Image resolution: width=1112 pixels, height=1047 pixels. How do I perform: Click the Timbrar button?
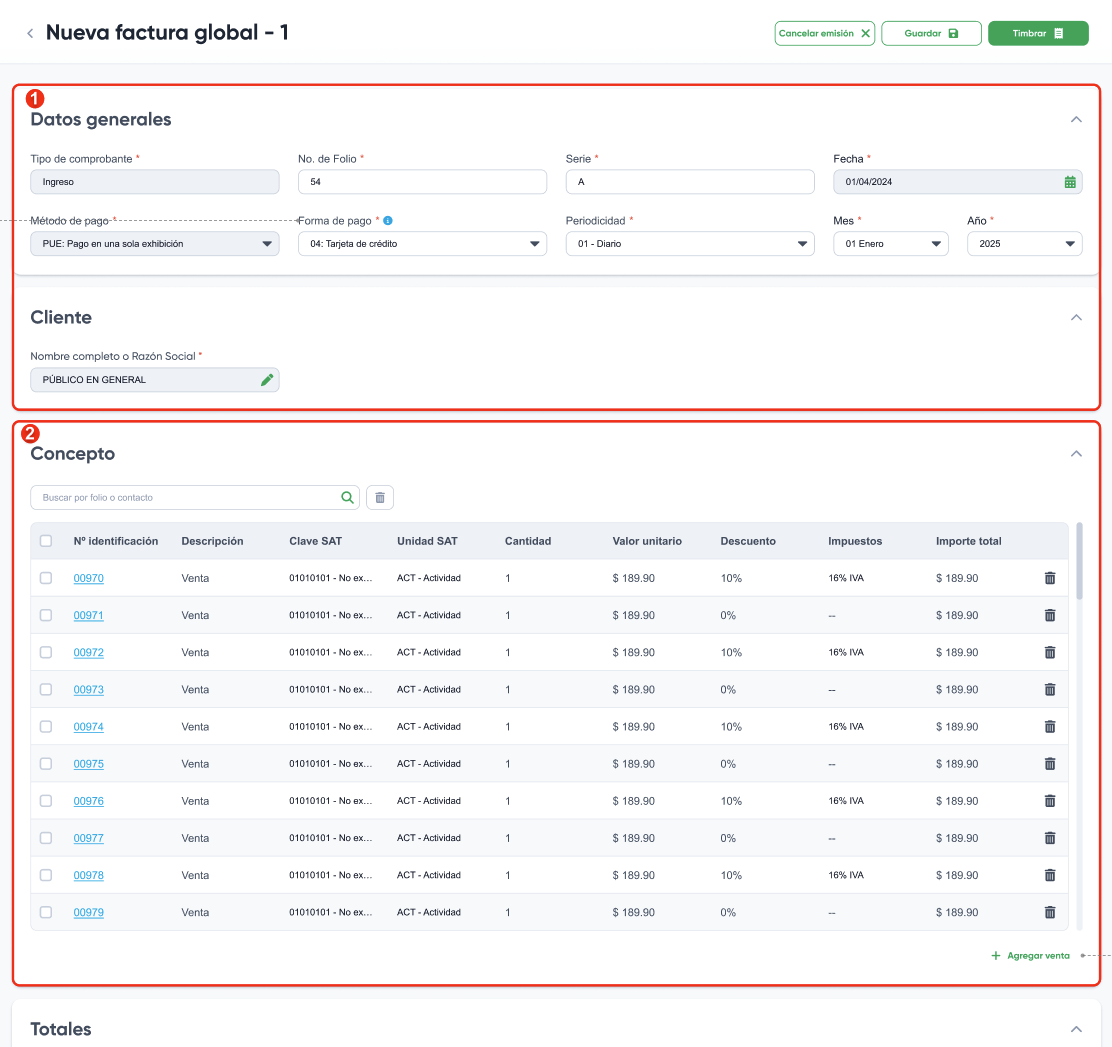coord(1038,33)
